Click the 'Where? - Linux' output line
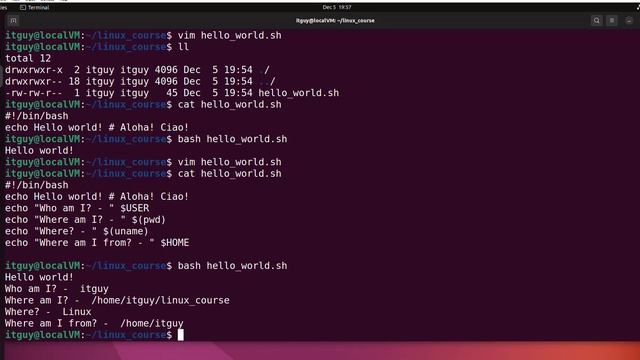Viewport: 640px width, 360px height. coord(48,312)
